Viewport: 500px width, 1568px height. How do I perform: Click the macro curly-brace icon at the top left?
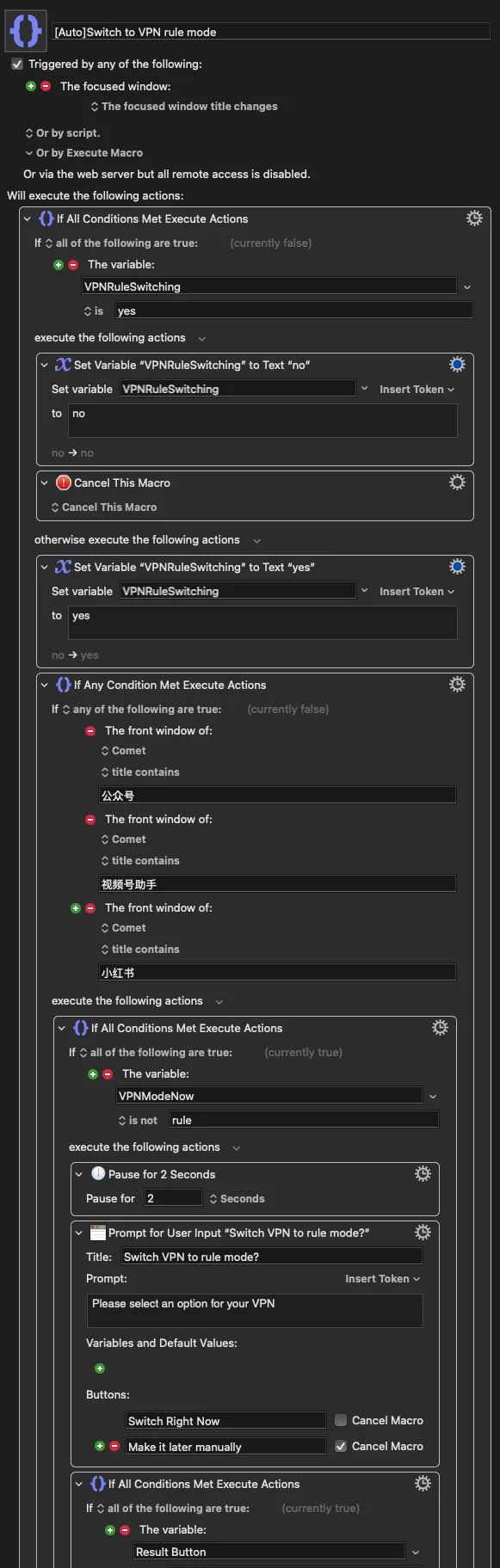click(25, 31)
